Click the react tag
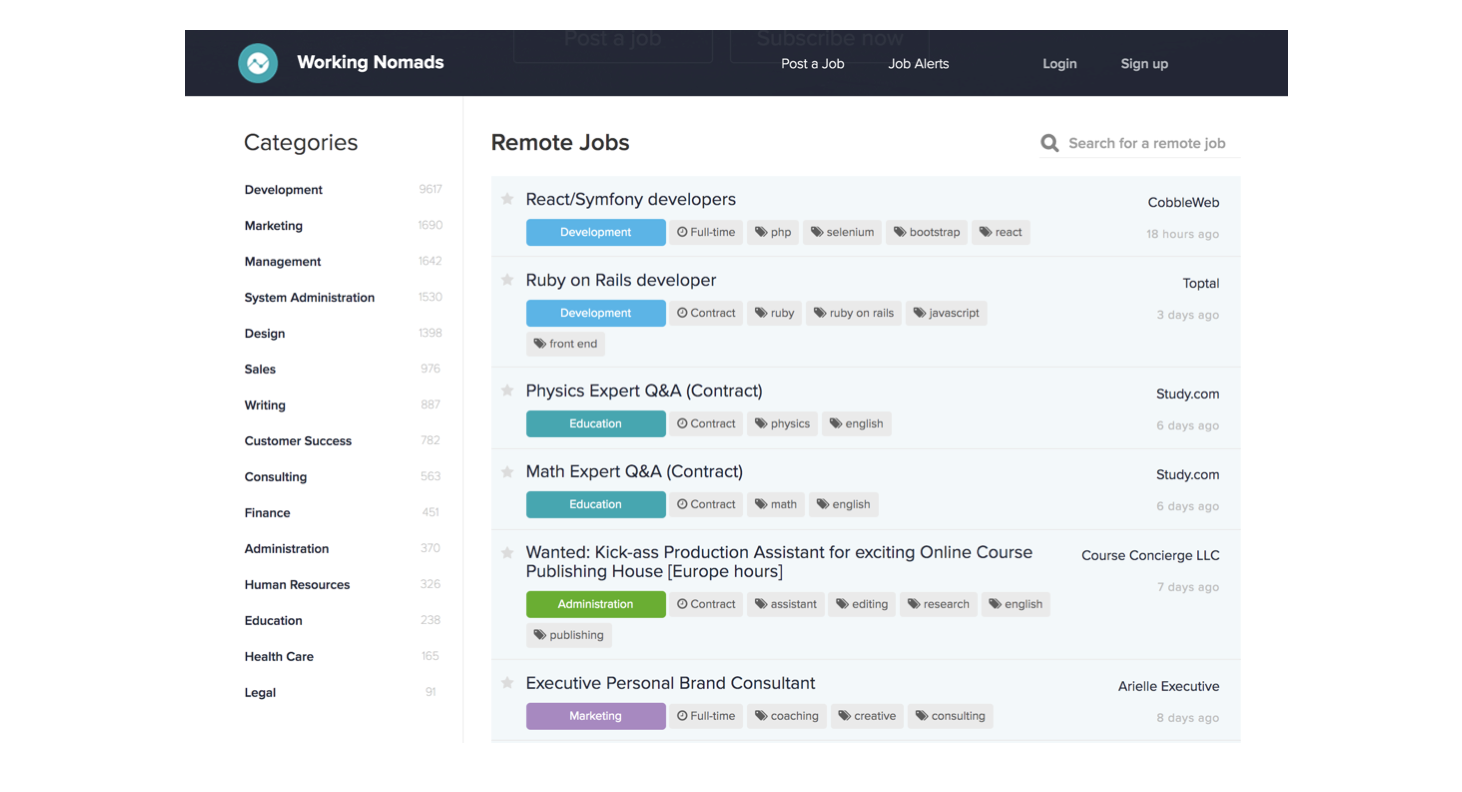1462x792 pixels. [x=1001, y=232]
